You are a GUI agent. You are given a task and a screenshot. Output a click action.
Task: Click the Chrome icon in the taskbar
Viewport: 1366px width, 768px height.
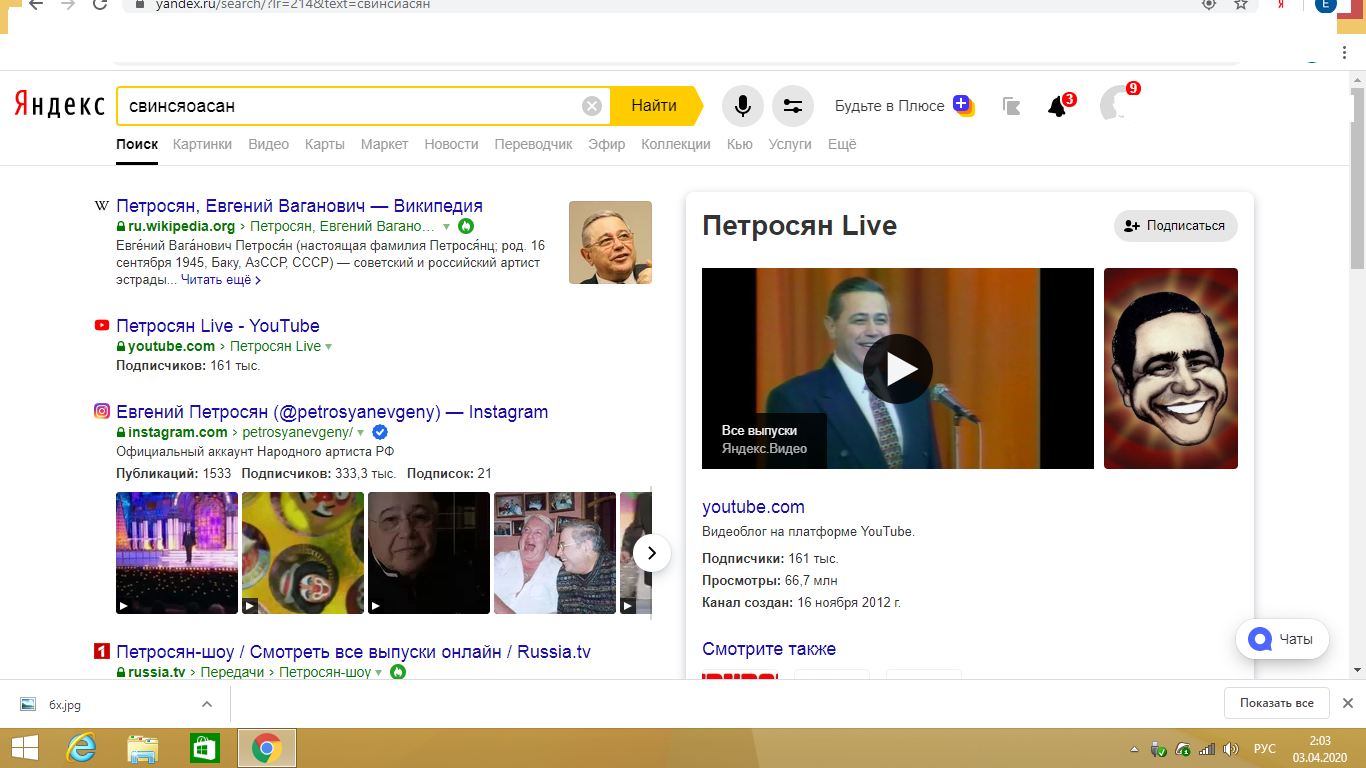click(x=266, y=748)
